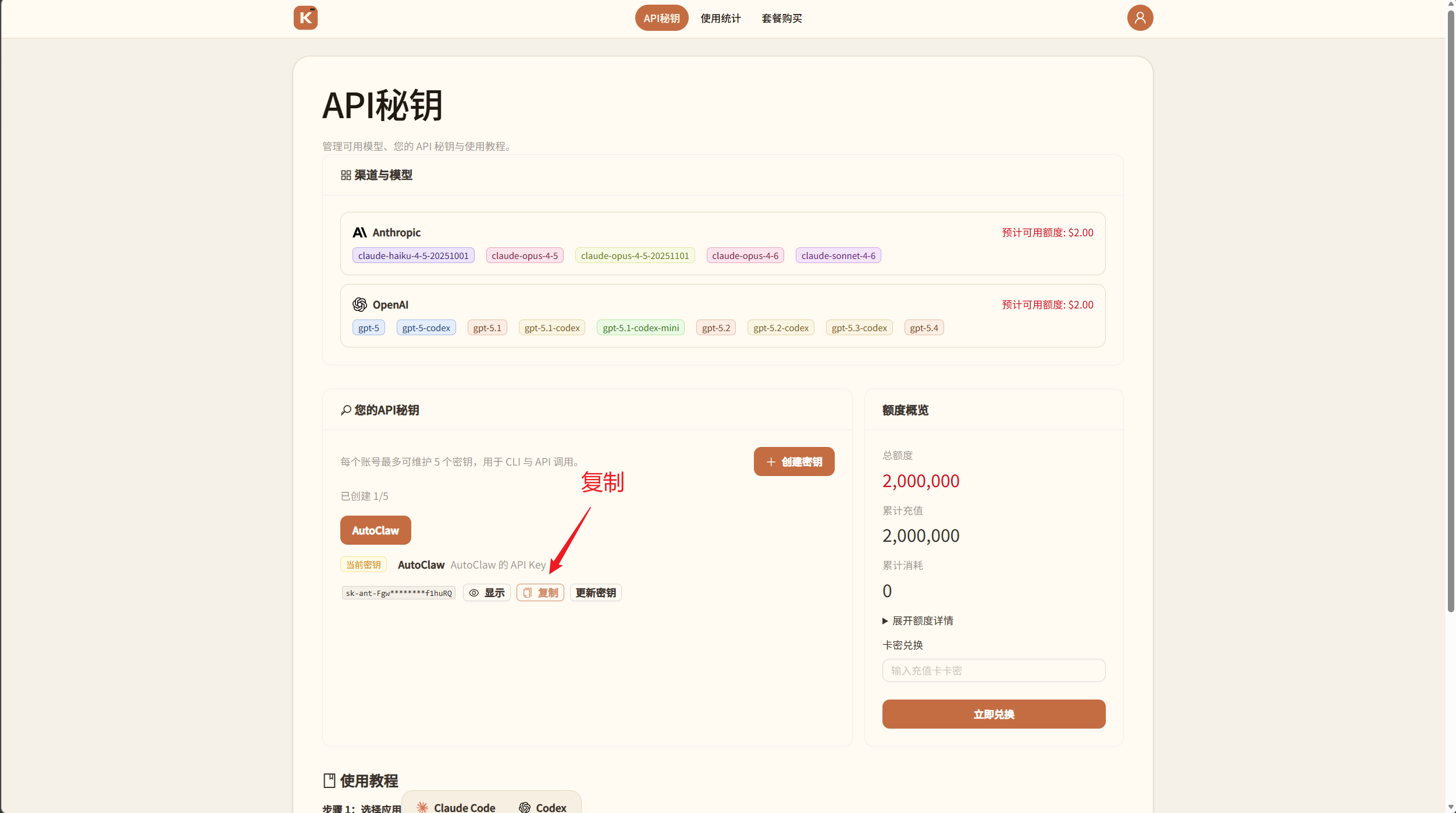This screenshot has height=813, width=1456.
Task: Select the API秘钥 nav tab
Action: tap(661, 18)
